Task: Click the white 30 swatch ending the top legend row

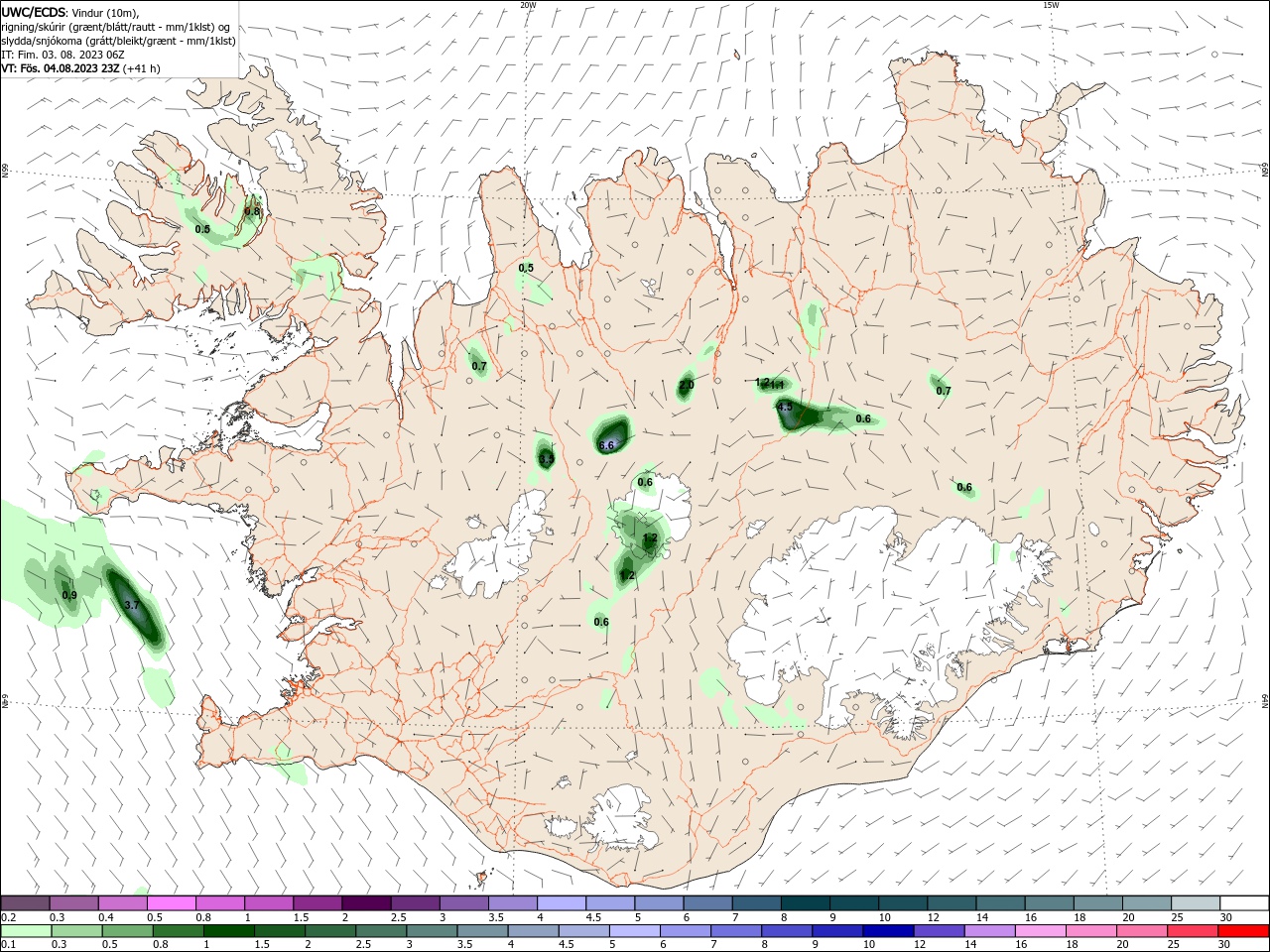Action: click(x=1244, y=903)
